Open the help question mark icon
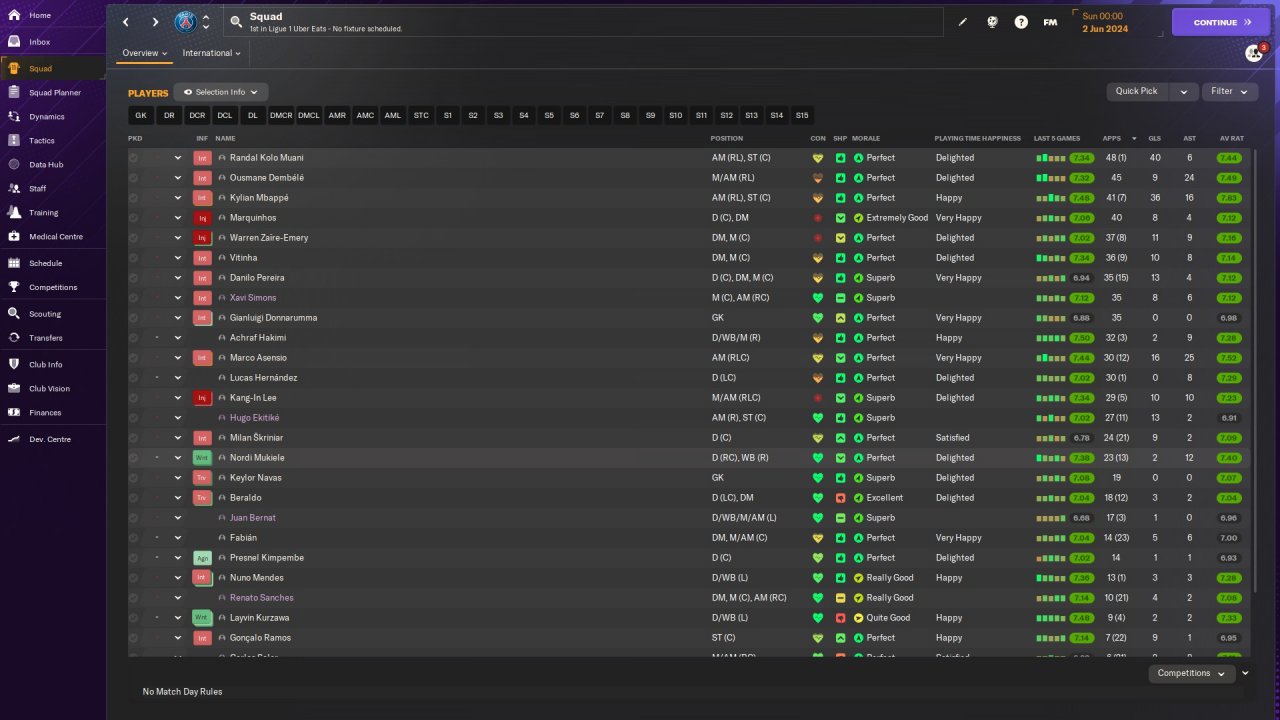Screen dimensions: 1280x720 [1021, 22]
